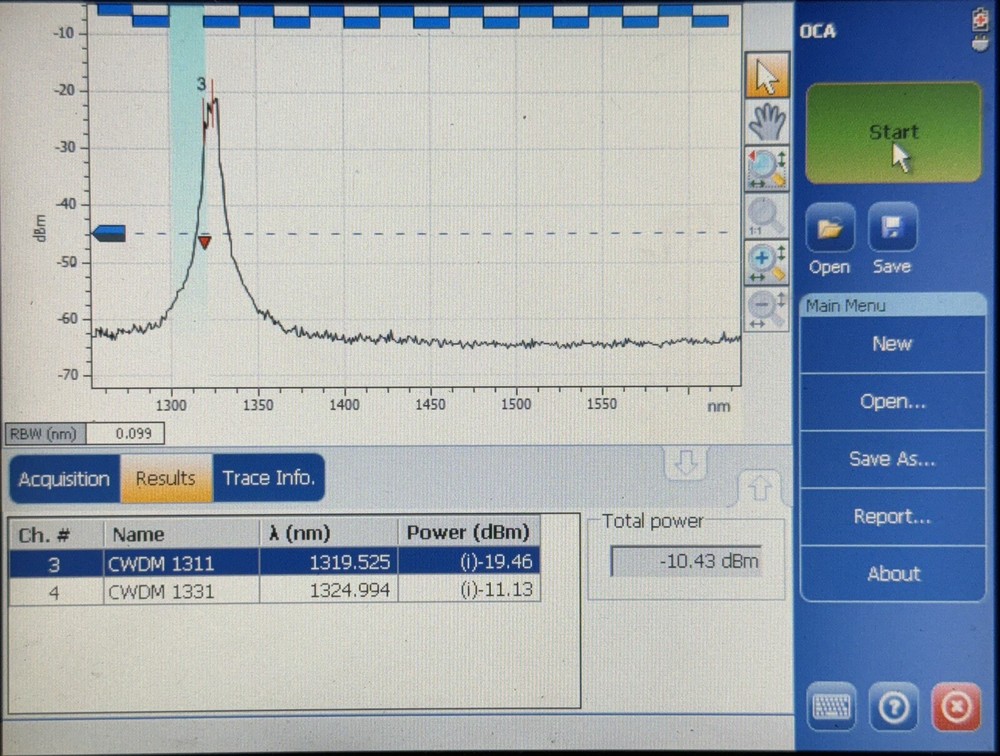Create a New measurement from Main Menu
The height and width of the screenshot is (756, 1000).
893,343
